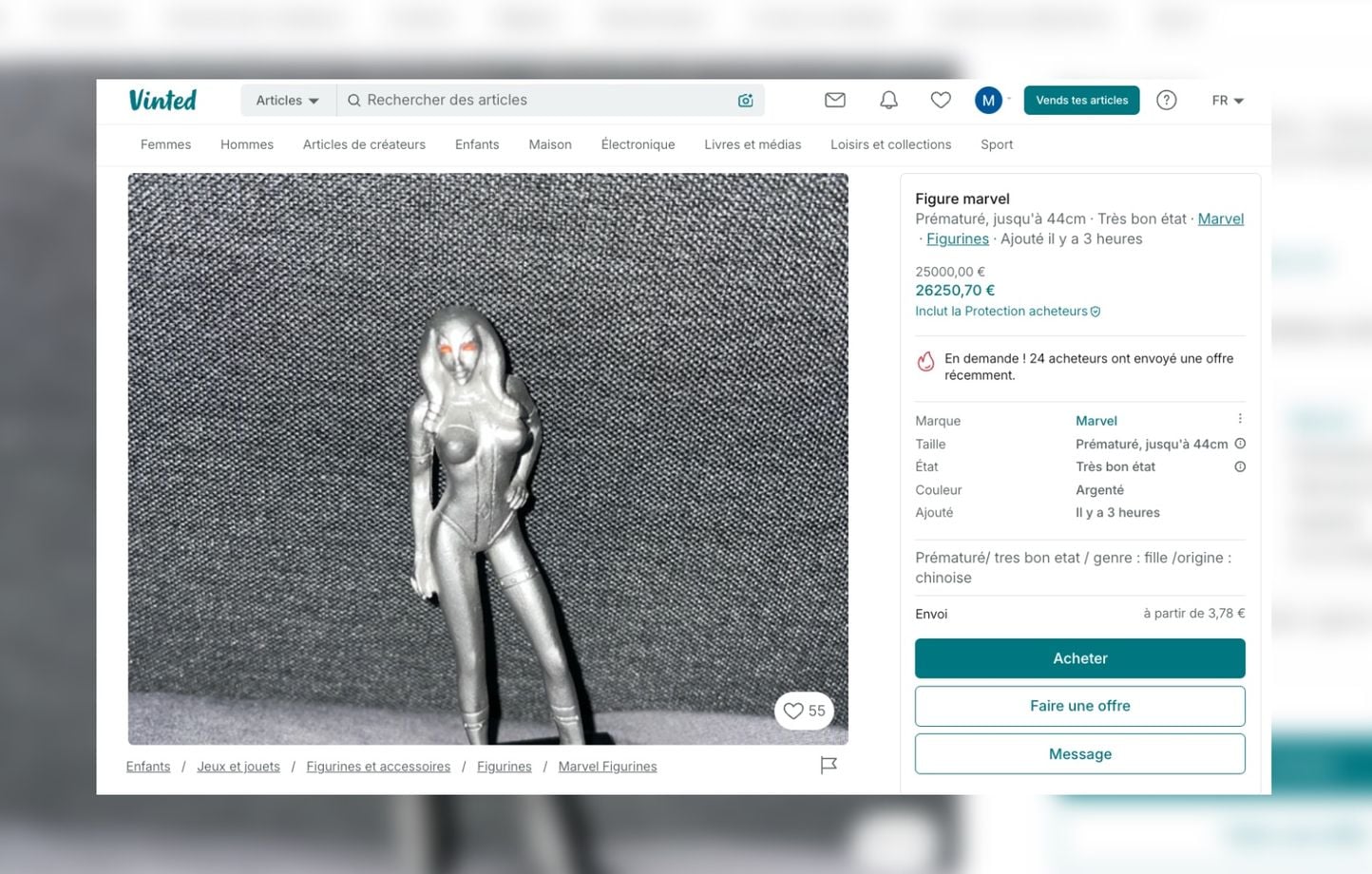1372x874 pixels.
Task: Click the Acheter button
Action: tap(1079, 658)
